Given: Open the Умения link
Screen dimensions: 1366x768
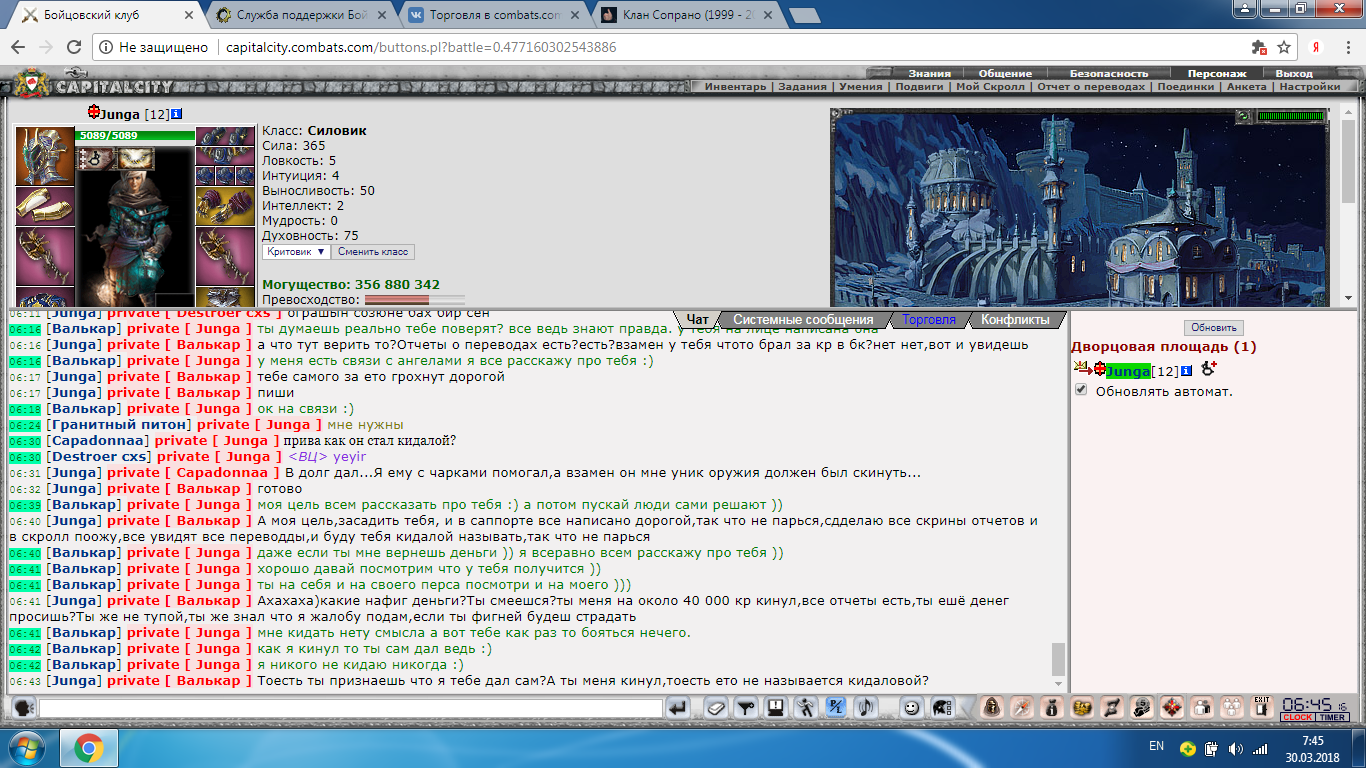Looking at the screenshot, I should [860, 87].
